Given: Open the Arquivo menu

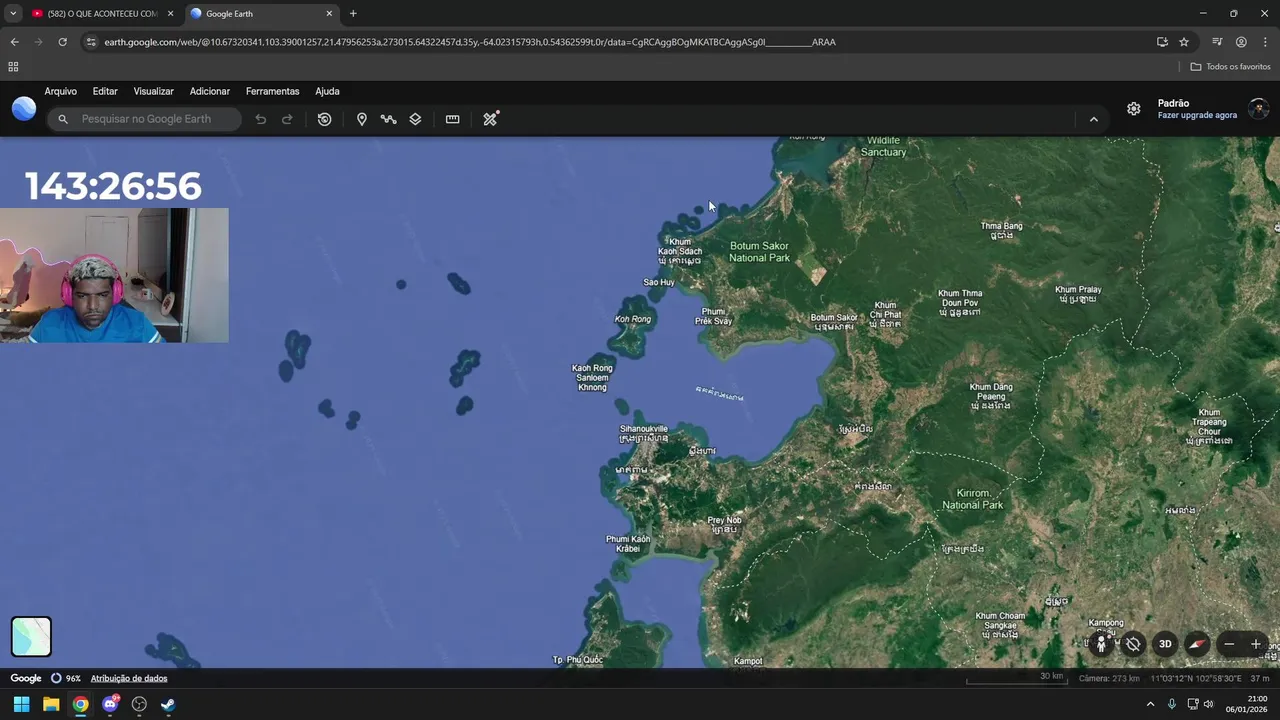Looking at the screenshot, I should pyautogui.click(x=60, y=91).
